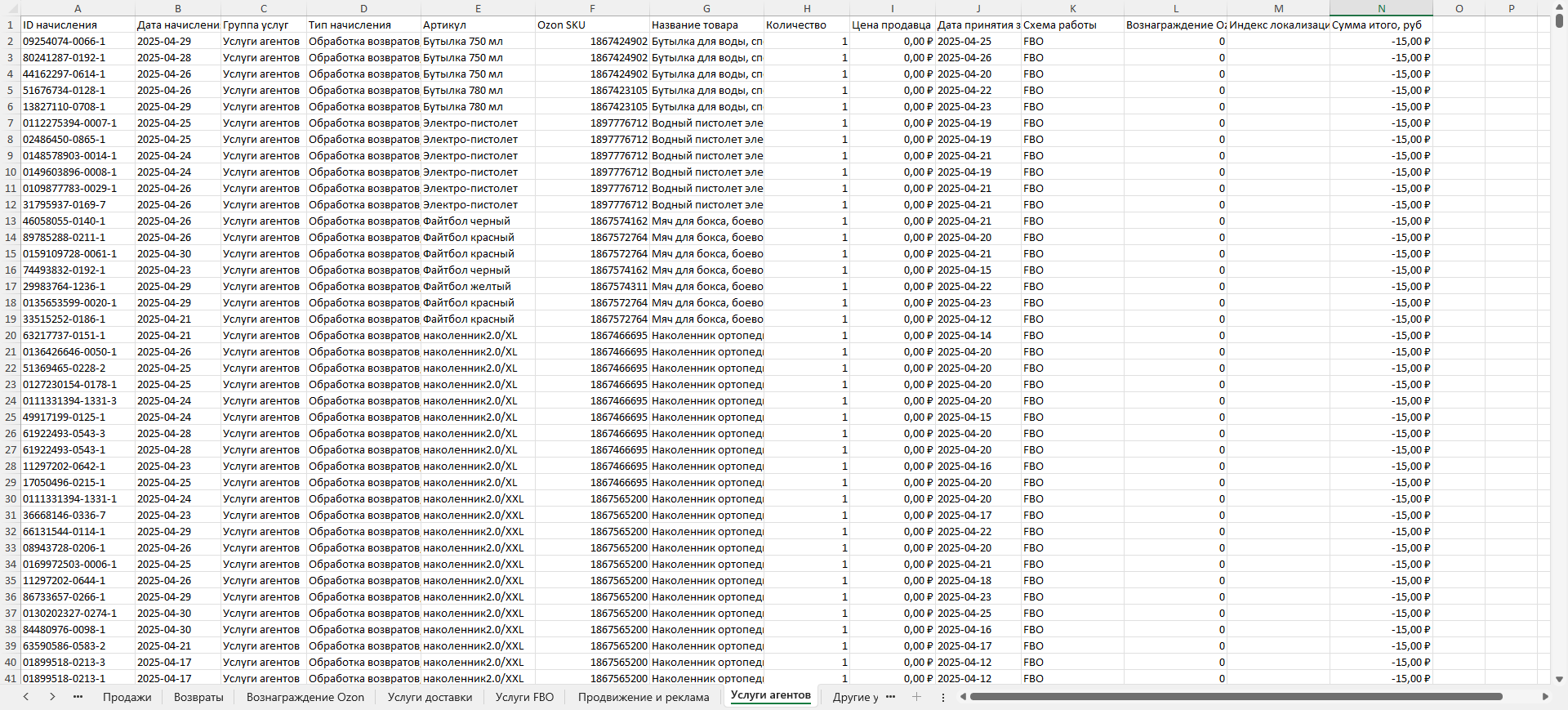The width and height of the screenshot is (1568, 710).
Task: Click the previous sheet arrow
Action: coord(26,697)
